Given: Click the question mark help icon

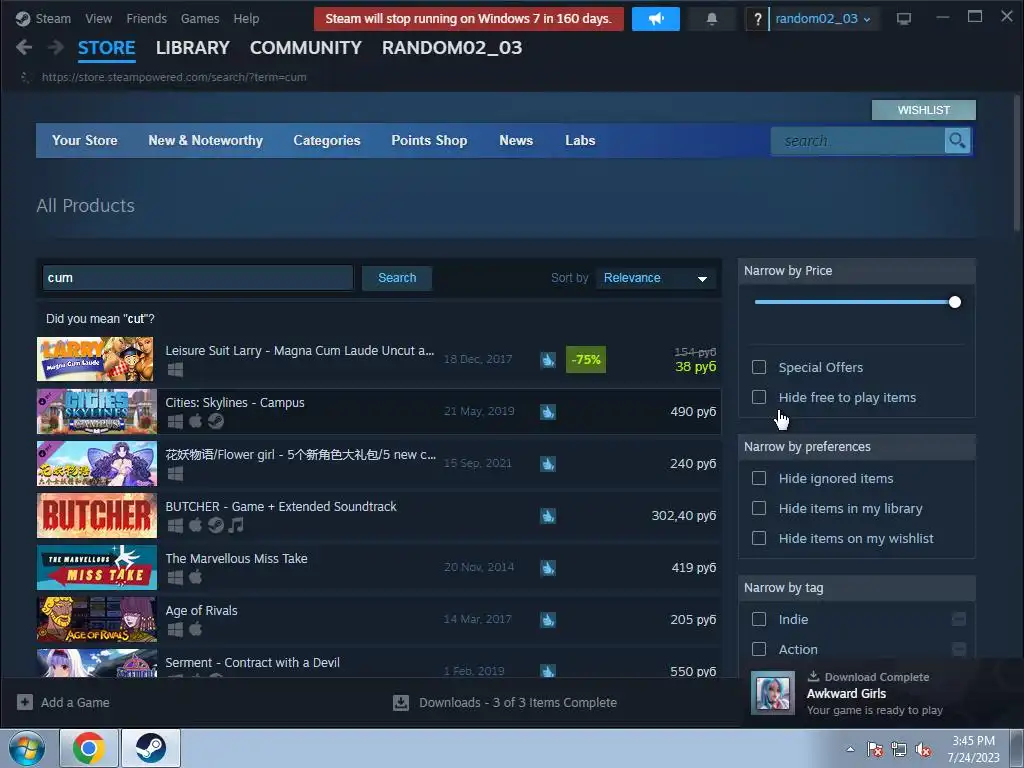Looking at the screenshot, I should click(758, 19).
